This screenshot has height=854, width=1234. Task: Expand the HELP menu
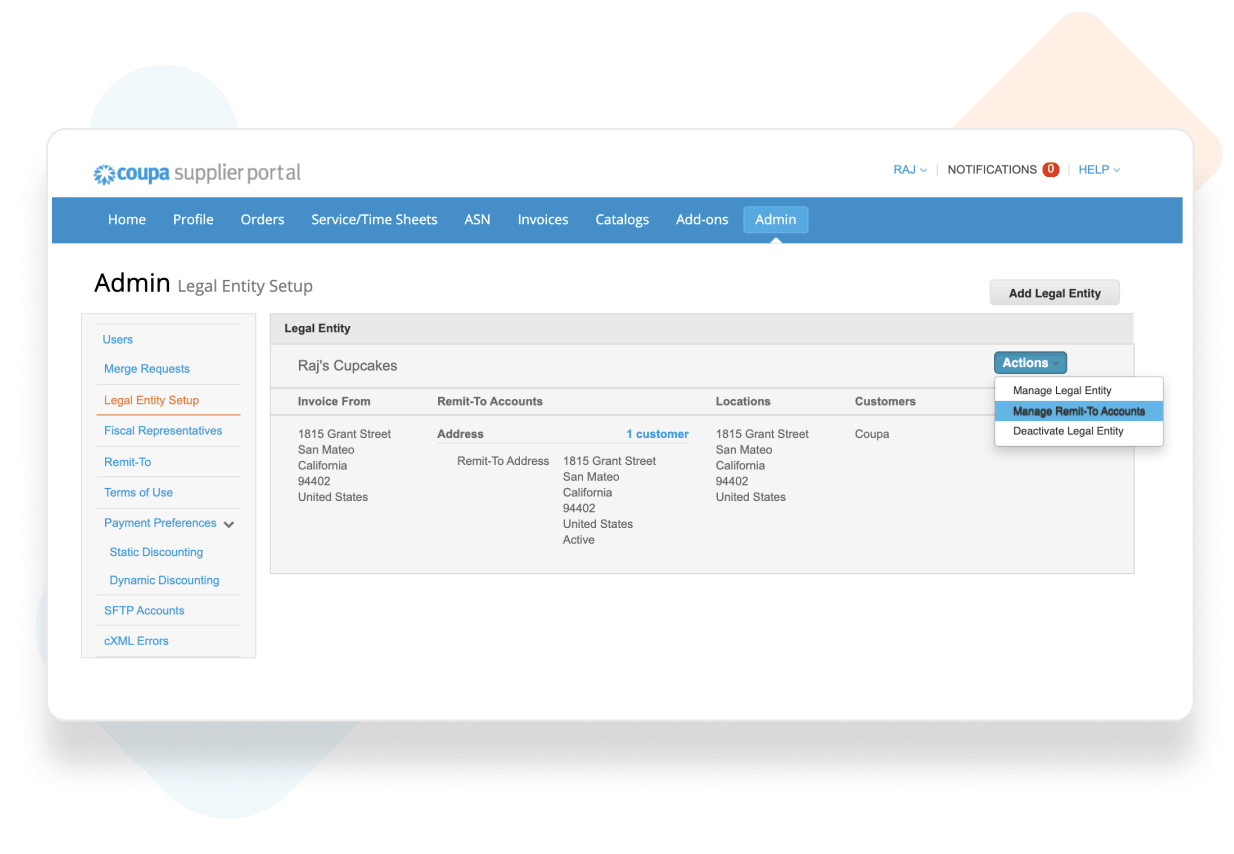coord(1098,170)
